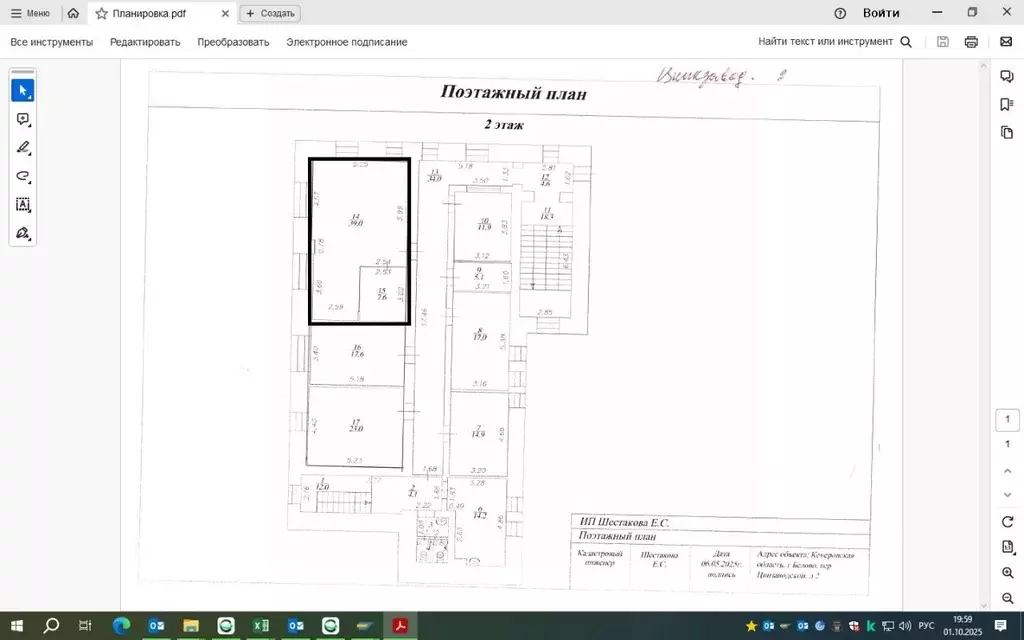Pick the highlighter pen tool
The width and height of the screenshot is (1024, 640).
23,148
